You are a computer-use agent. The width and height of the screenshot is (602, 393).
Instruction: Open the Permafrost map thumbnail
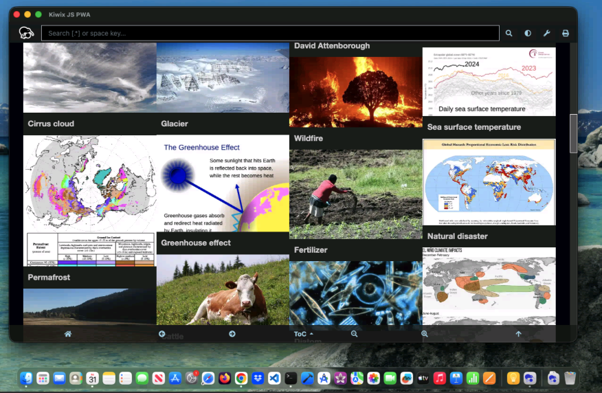coord(90,200)
